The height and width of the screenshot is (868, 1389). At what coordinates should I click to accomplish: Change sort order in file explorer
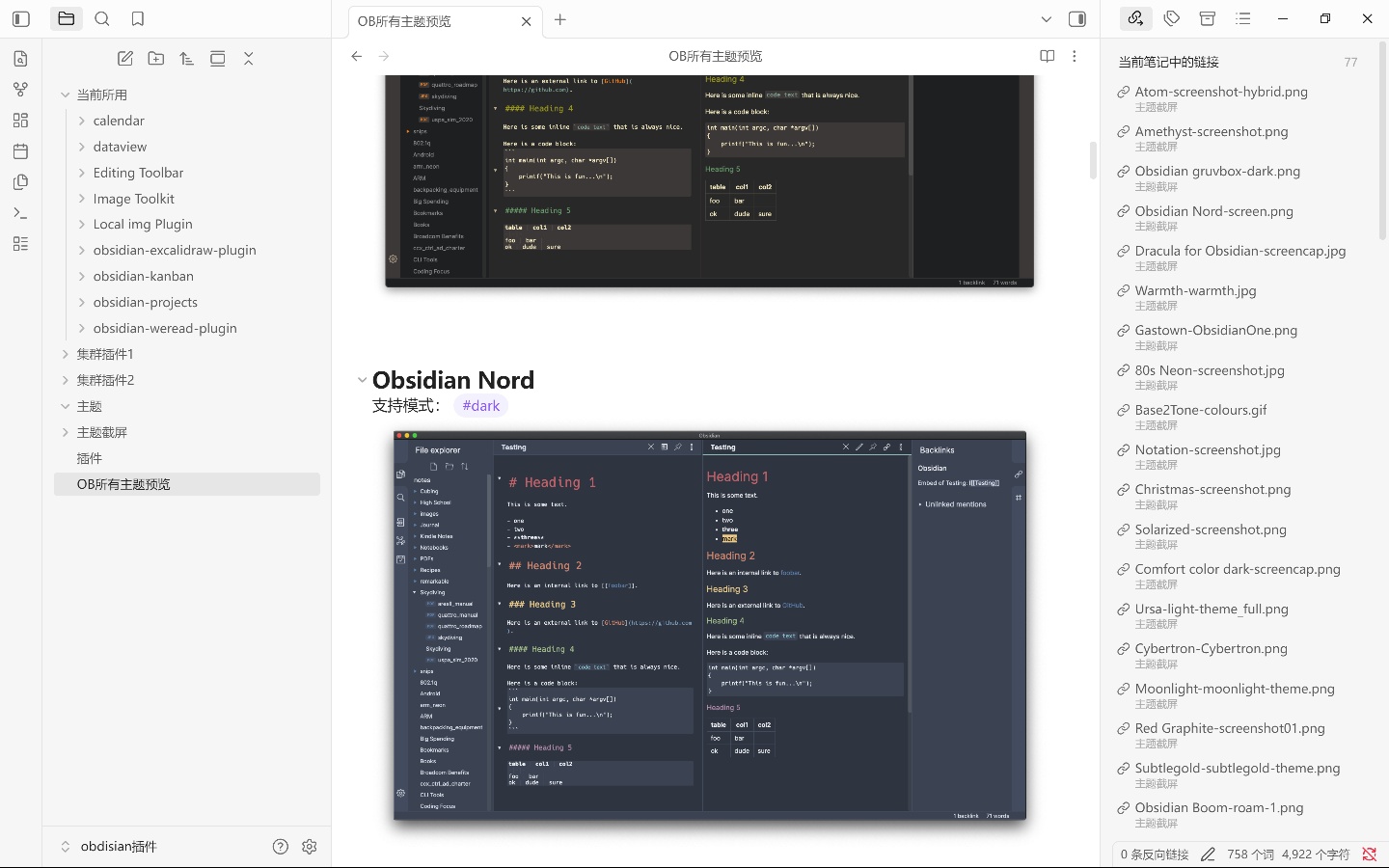[x=187, y=59]
